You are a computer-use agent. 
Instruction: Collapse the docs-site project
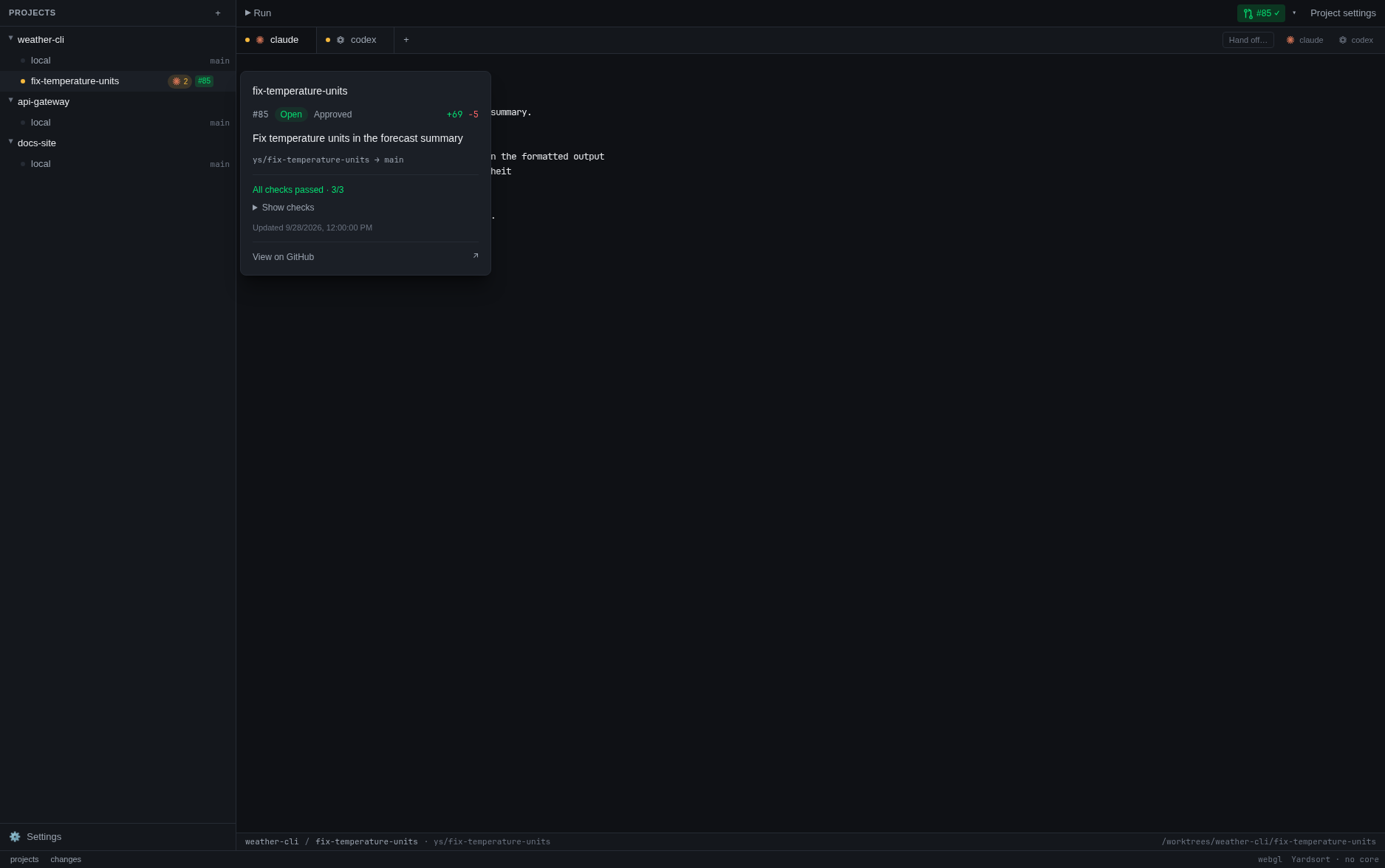[x=11, y=142]
